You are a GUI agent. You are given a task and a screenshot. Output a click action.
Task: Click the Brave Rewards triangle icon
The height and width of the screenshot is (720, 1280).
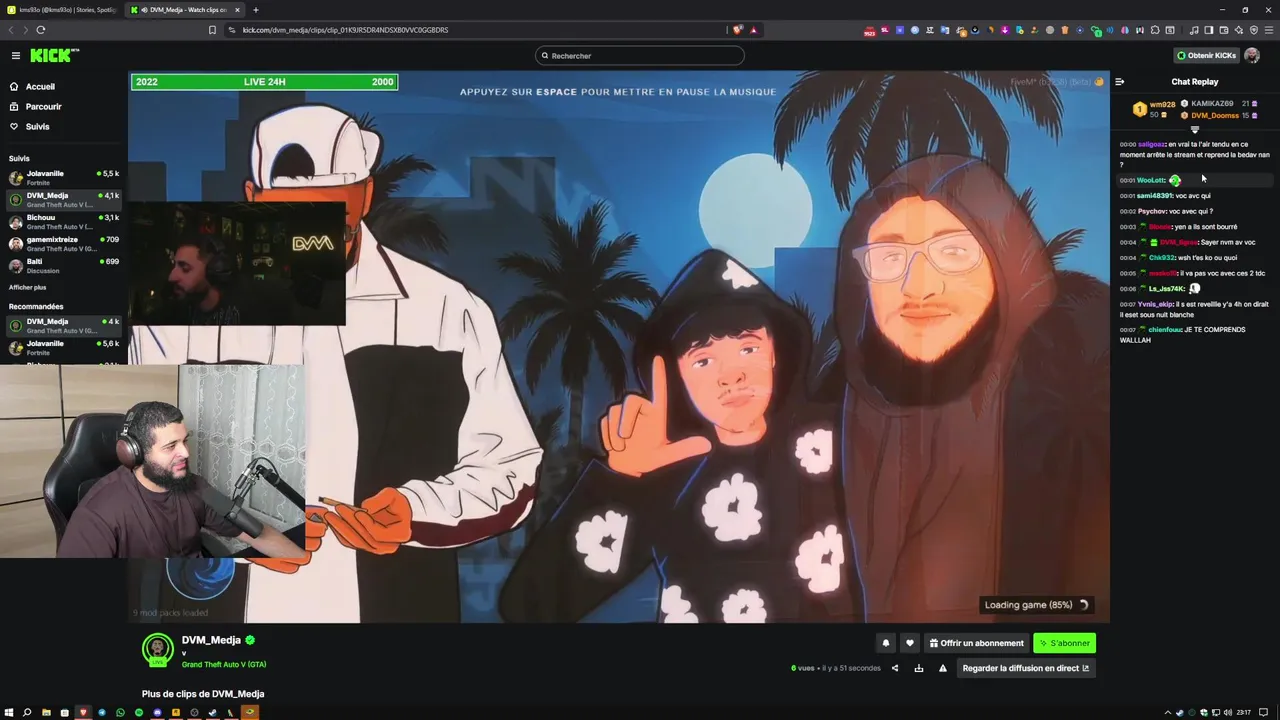[753, 30]
